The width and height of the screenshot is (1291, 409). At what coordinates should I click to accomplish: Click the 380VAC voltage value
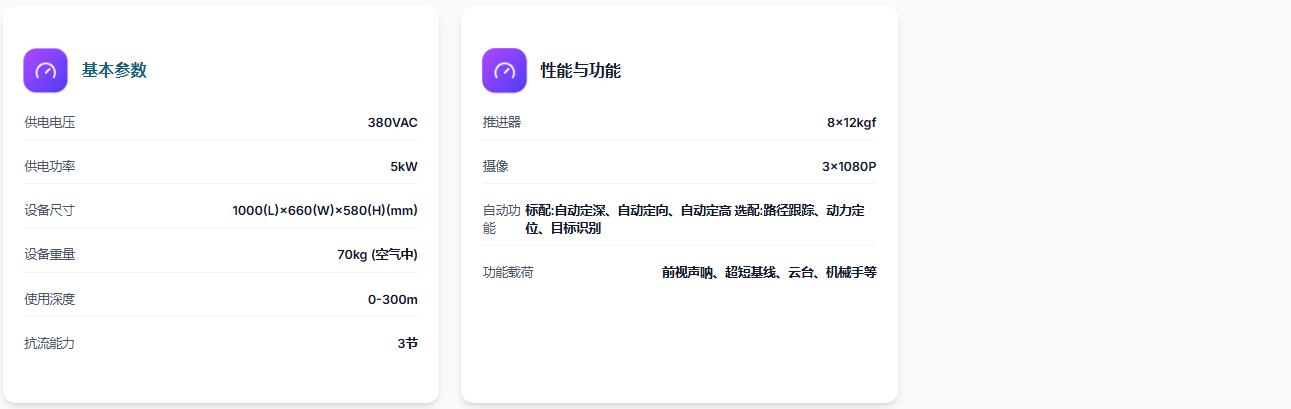[392, 122]
